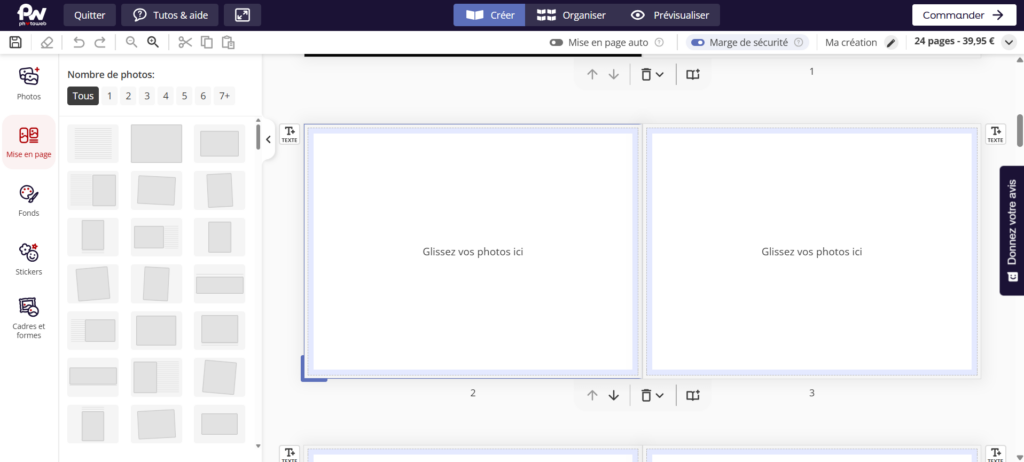The width and height of the screenshot is (1024, 462).
Task: Click the layout list scrollbar thumb
Action: click(x=258, y=137)
